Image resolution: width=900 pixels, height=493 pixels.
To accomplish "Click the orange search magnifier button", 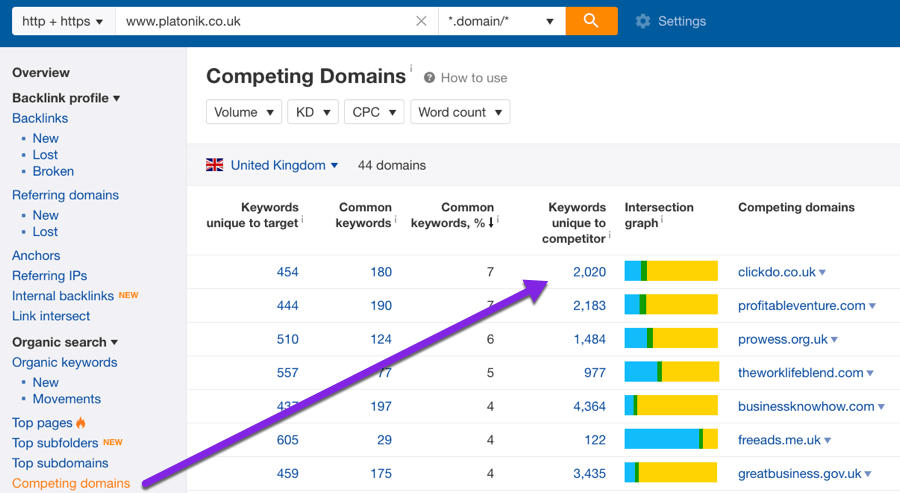I will [x=591, y=21].
